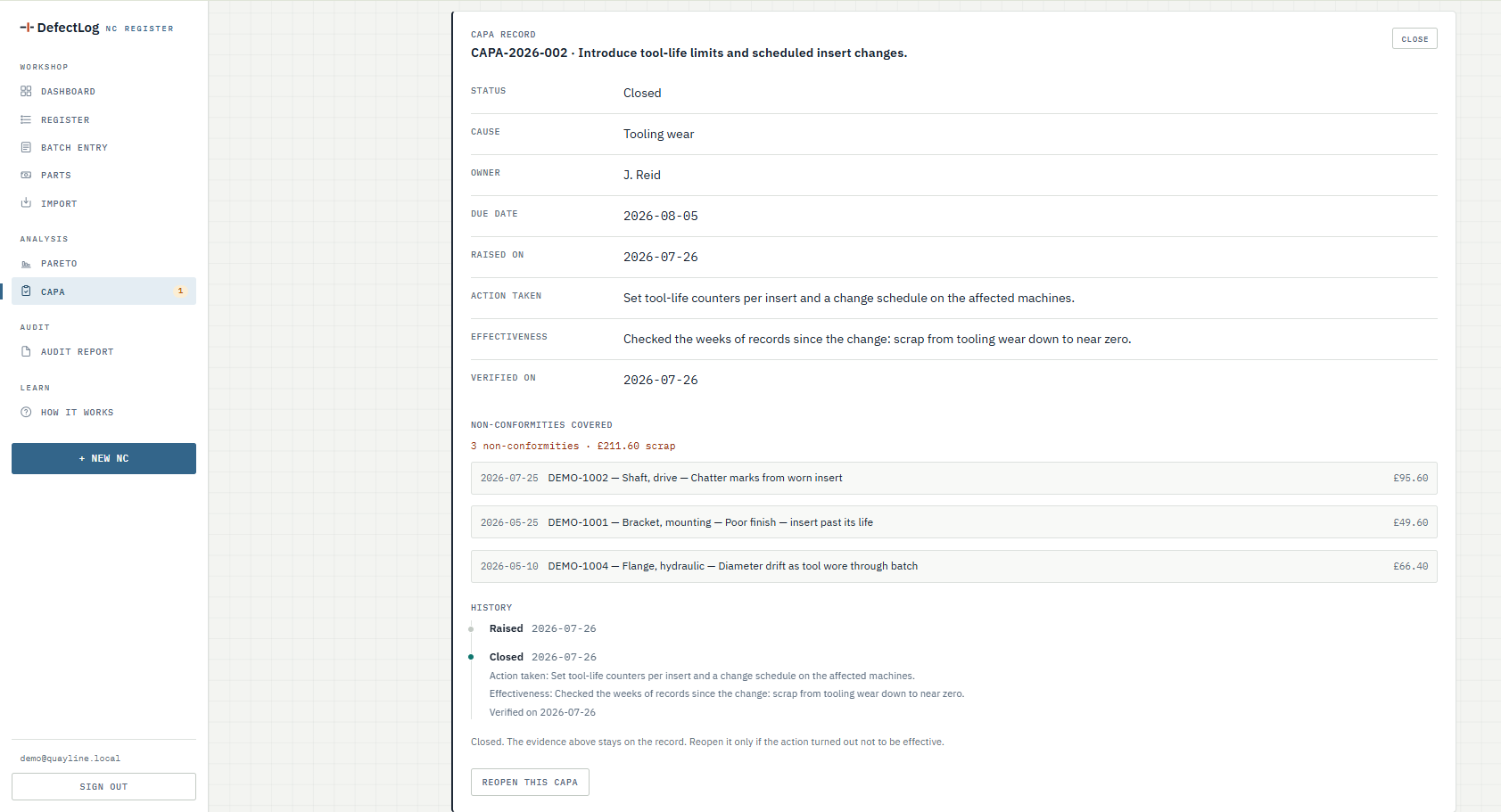Create a new NC record
The width and height of the screenshot is (1501, 812).
(103, 458)
